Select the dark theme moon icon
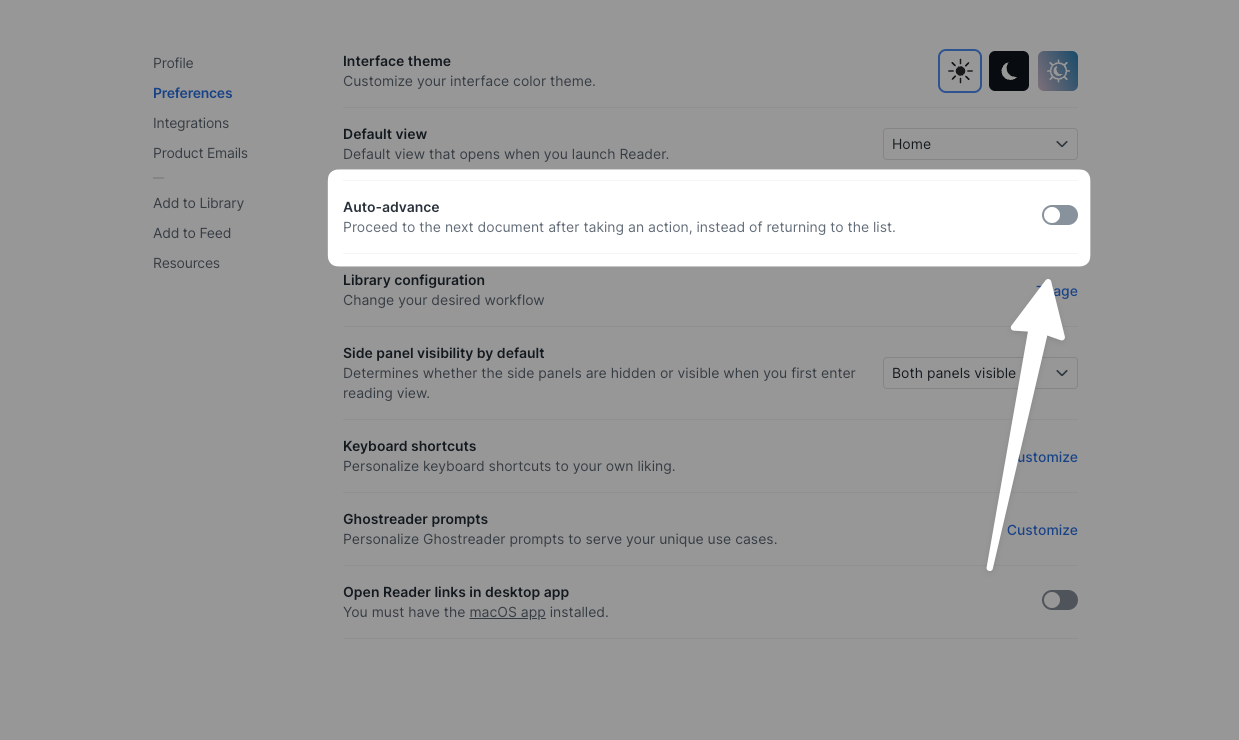The width and height of the screenshot is (1239, 740). tap(1009, 71)
